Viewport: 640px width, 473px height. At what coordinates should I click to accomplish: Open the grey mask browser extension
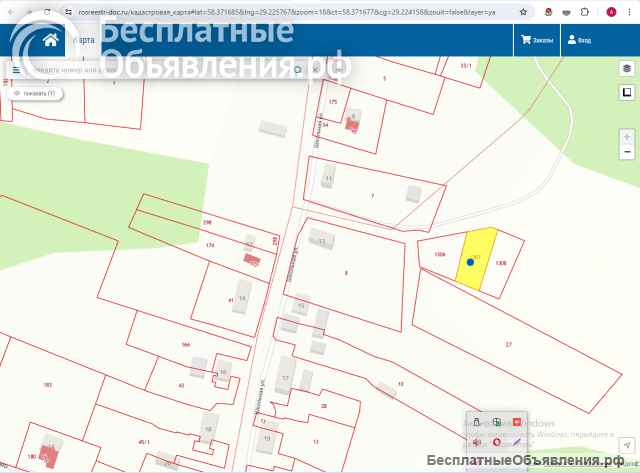click(567, 13)
